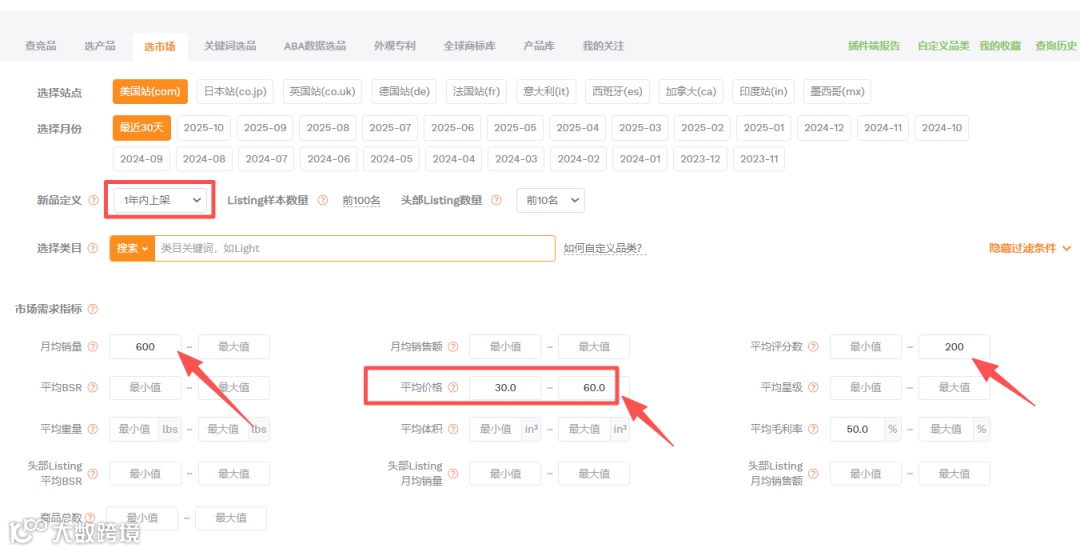This screenshot has height=552, width=1080.
Task: Open the orange 搜索 category dropdown
Action: (132, 248)
